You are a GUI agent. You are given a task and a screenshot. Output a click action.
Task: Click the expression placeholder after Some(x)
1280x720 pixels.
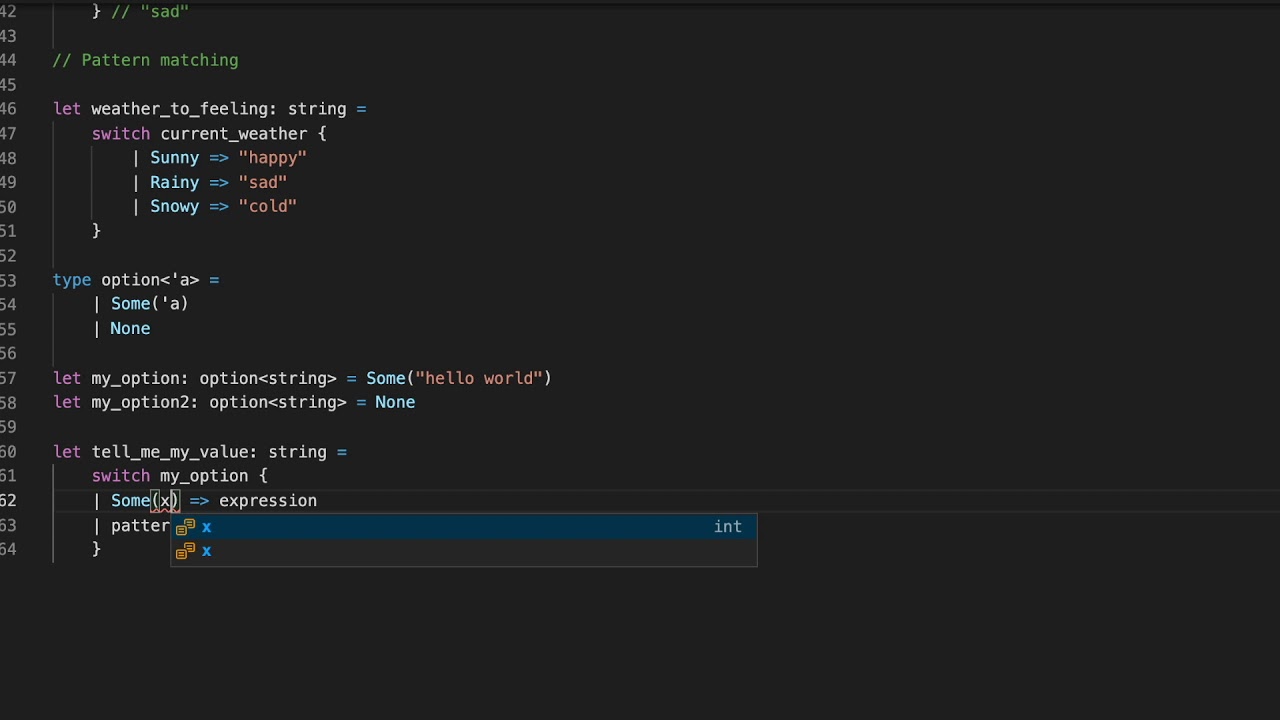[x=268, y=501]
